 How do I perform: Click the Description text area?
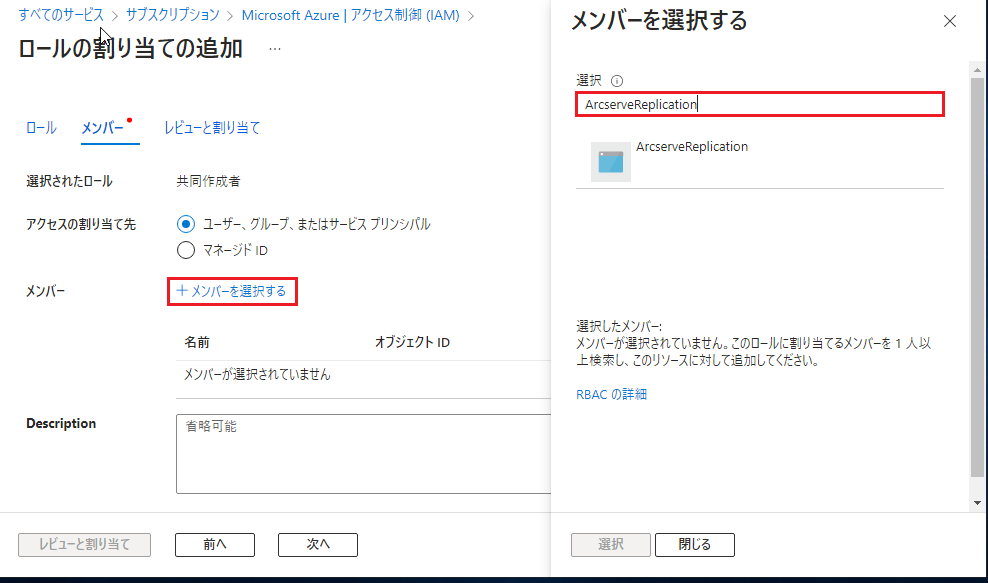(364, 454)
